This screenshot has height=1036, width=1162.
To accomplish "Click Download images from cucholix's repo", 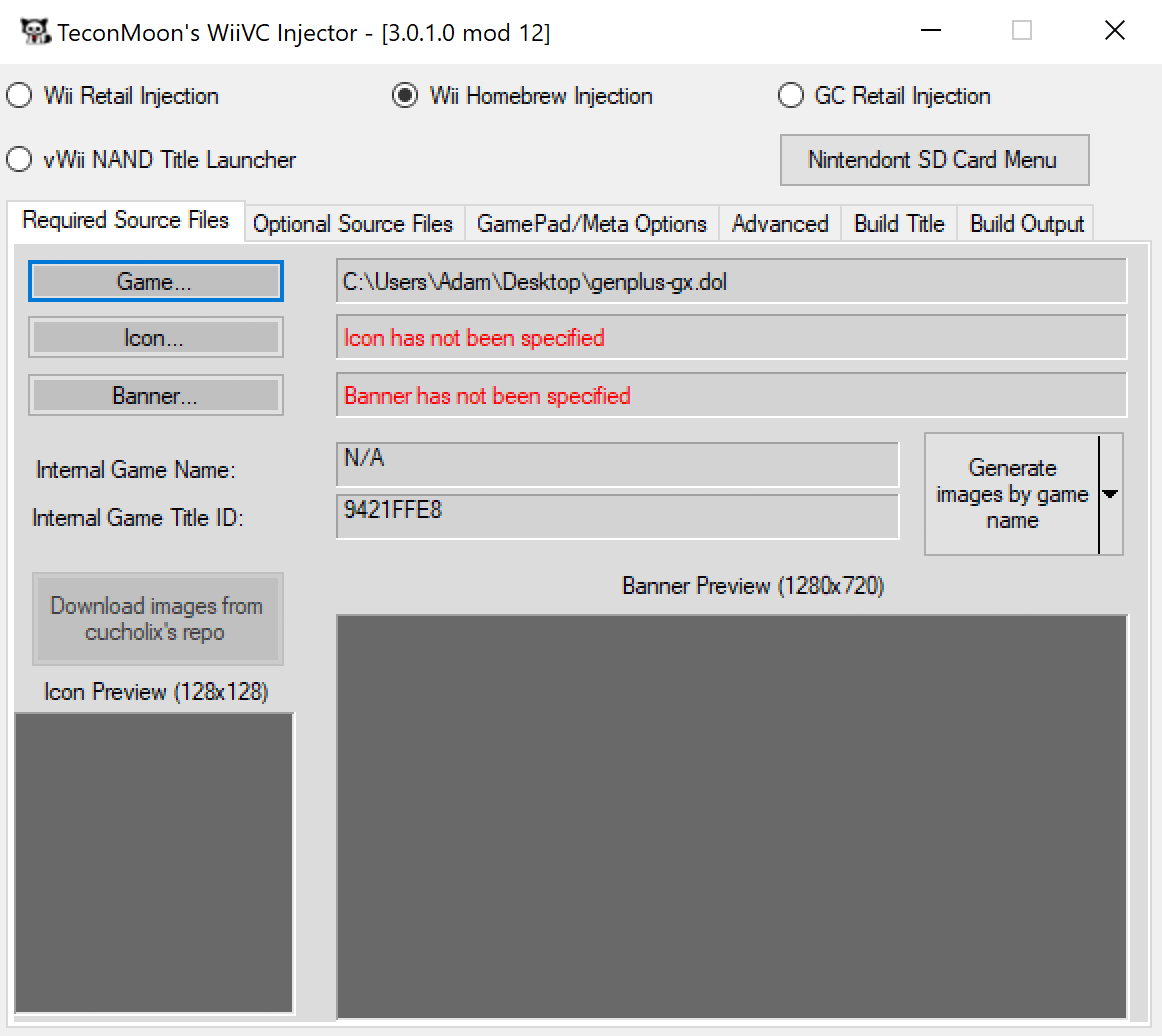I will pos(156,619).
